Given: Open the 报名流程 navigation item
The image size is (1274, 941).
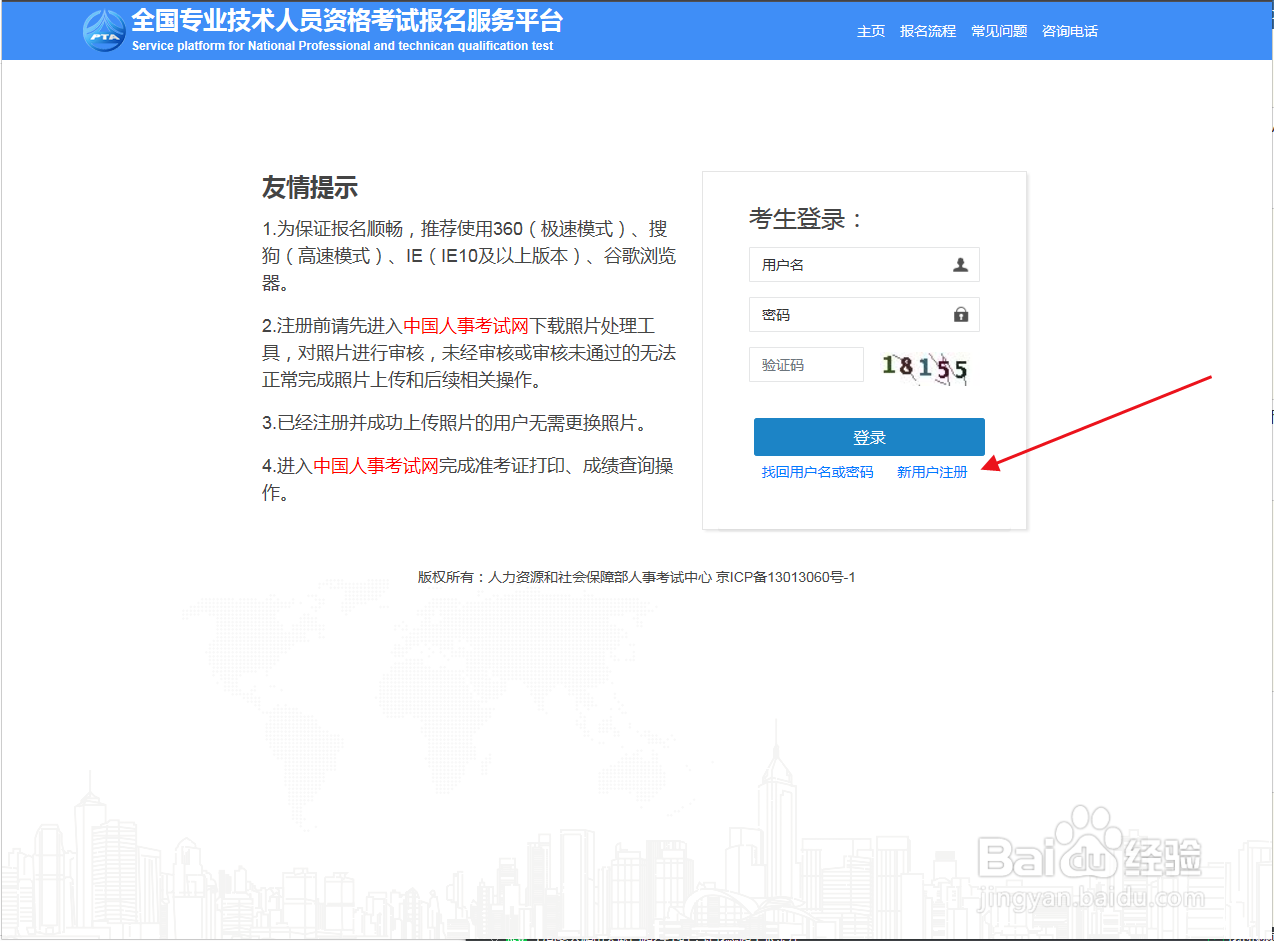Looking at the screenshot, I should pyautogui.click(x=927, y=31).
